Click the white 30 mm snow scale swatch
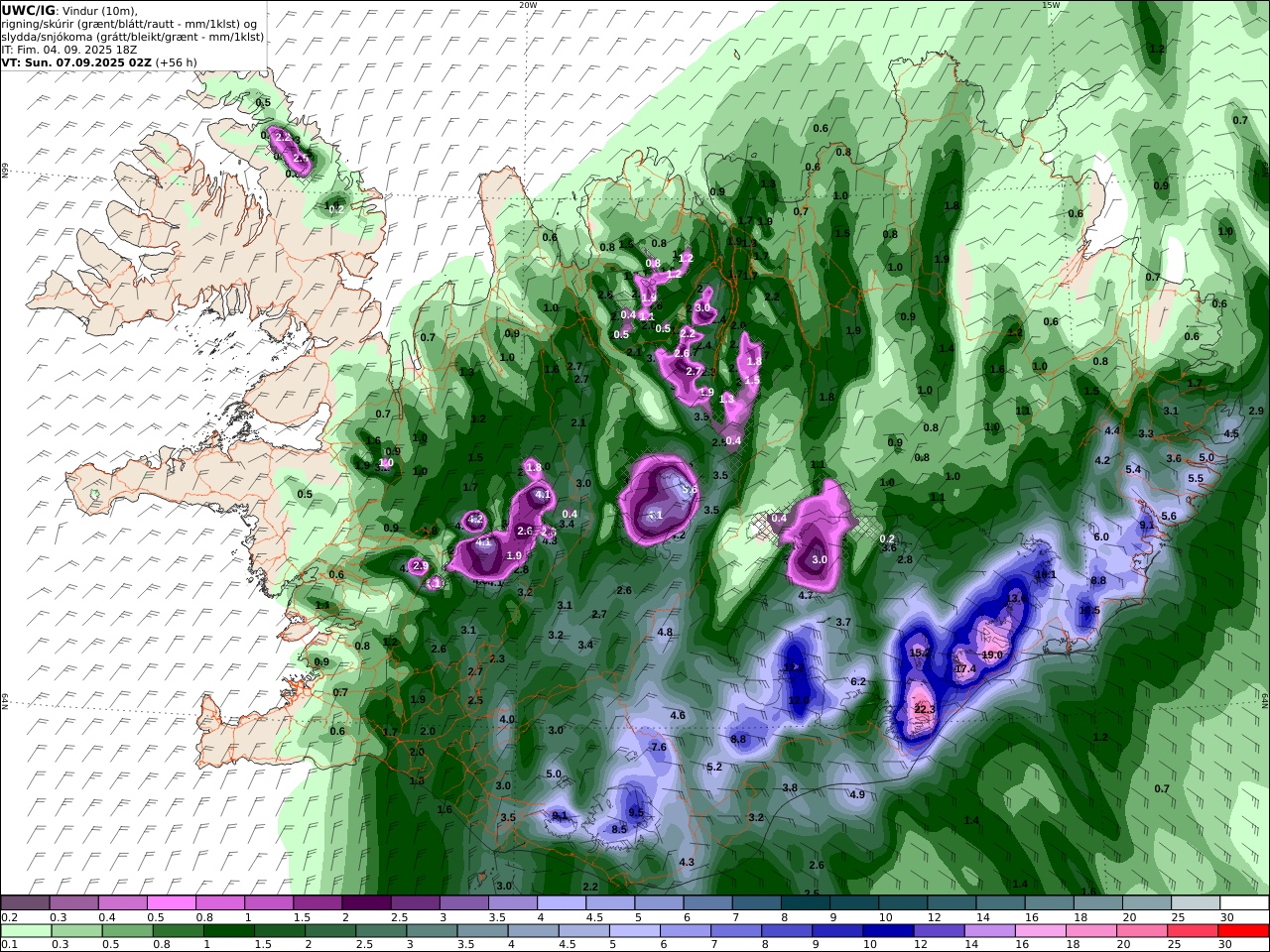The image size is (1270, 952). 1243,903
